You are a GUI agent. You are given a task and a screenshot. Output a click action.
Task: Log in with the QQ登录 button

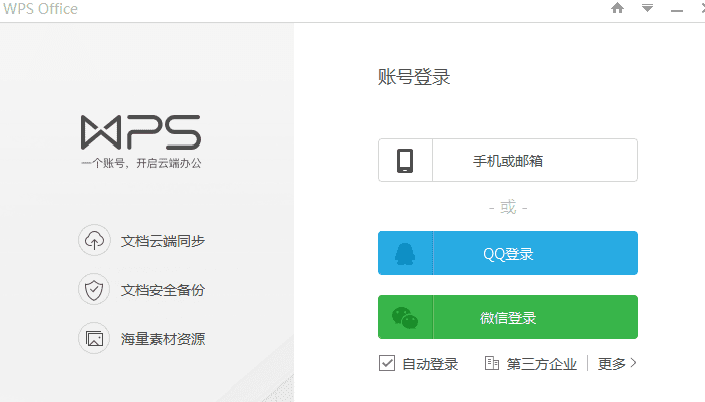click(x=508, y=253)
